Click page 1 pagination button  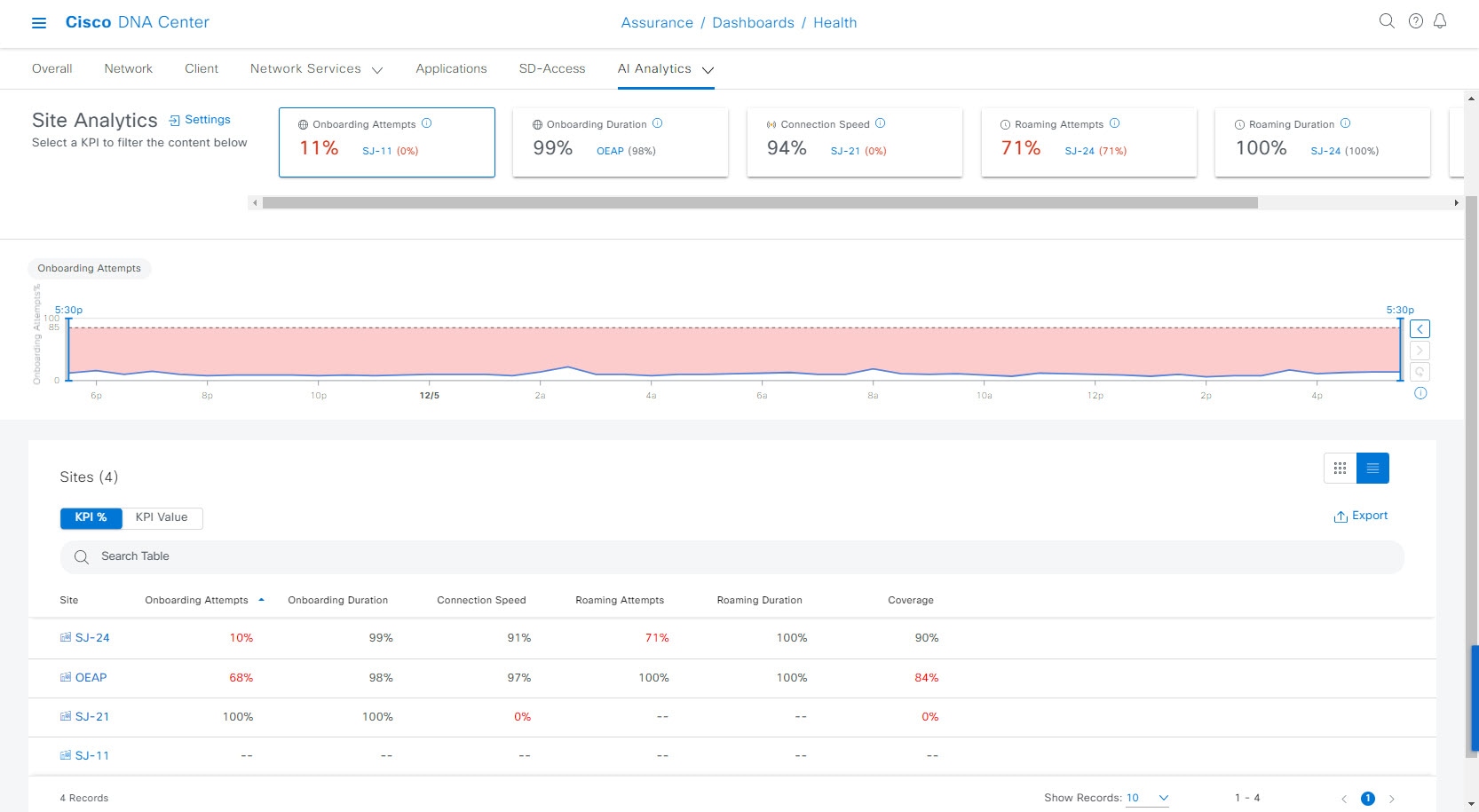[x=1368, y=799]
